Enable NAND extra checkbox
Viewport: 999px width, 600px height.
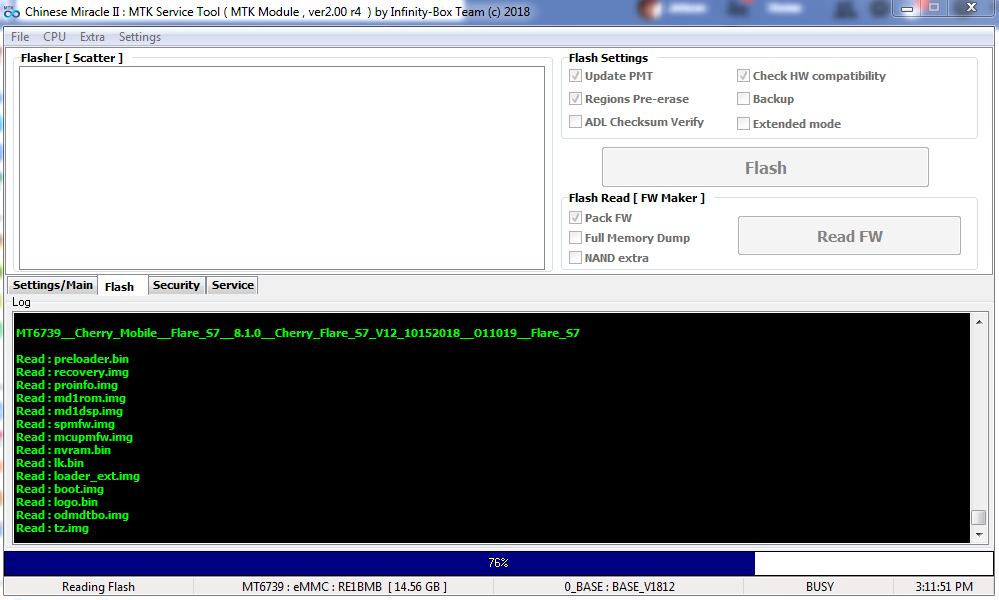[575, 258]
